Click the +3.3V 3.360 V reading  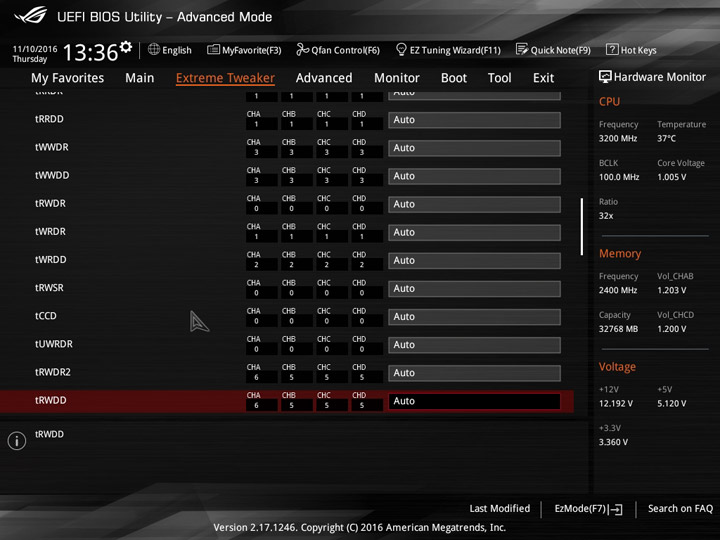coord(613,442)
